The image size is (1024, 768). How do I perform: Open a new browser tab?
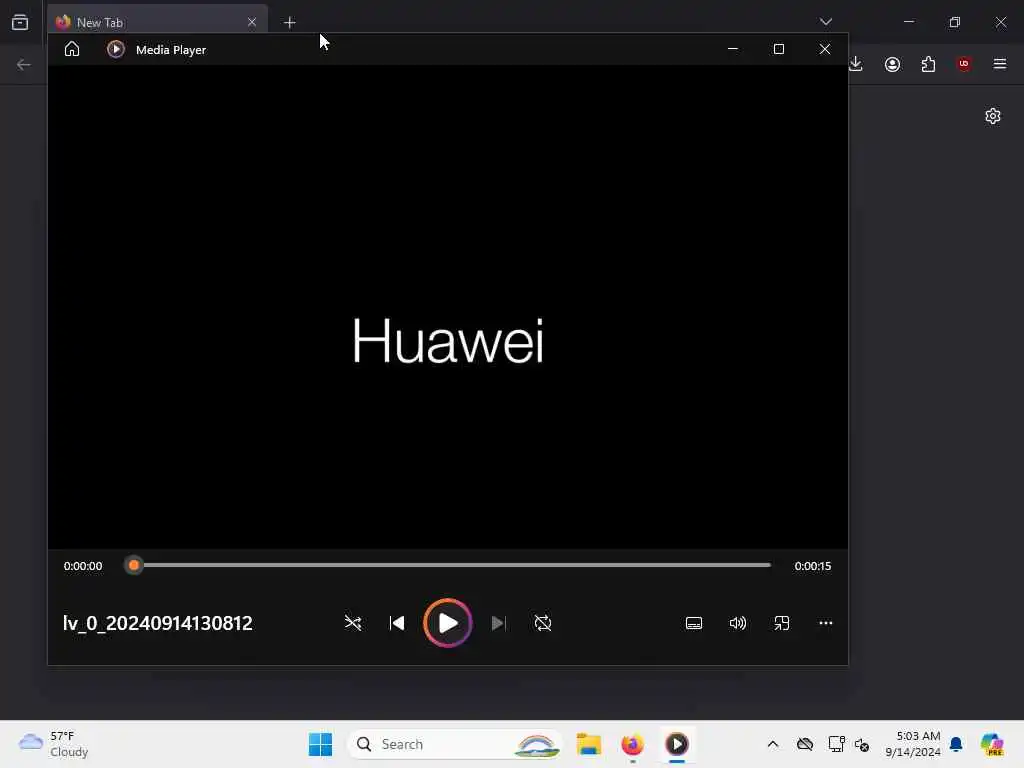(289, 22)
